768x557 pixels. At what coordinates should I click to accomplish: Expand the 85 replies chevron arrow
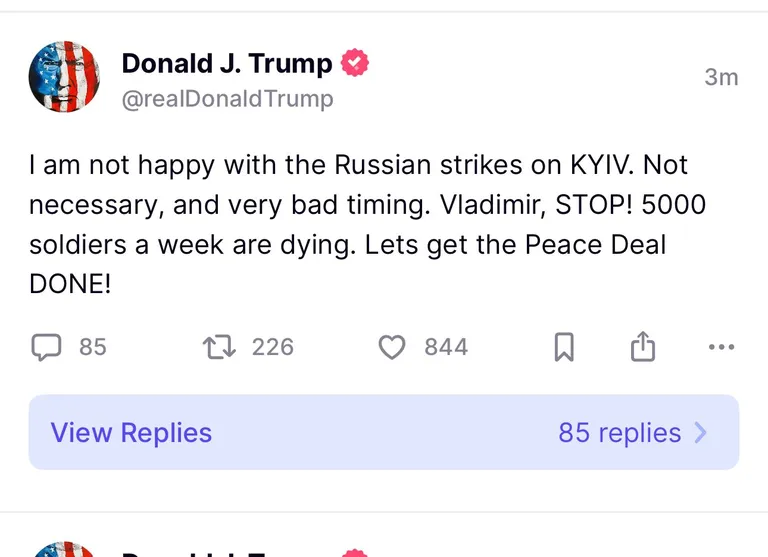pyautogui.click(x=701, y=433)
